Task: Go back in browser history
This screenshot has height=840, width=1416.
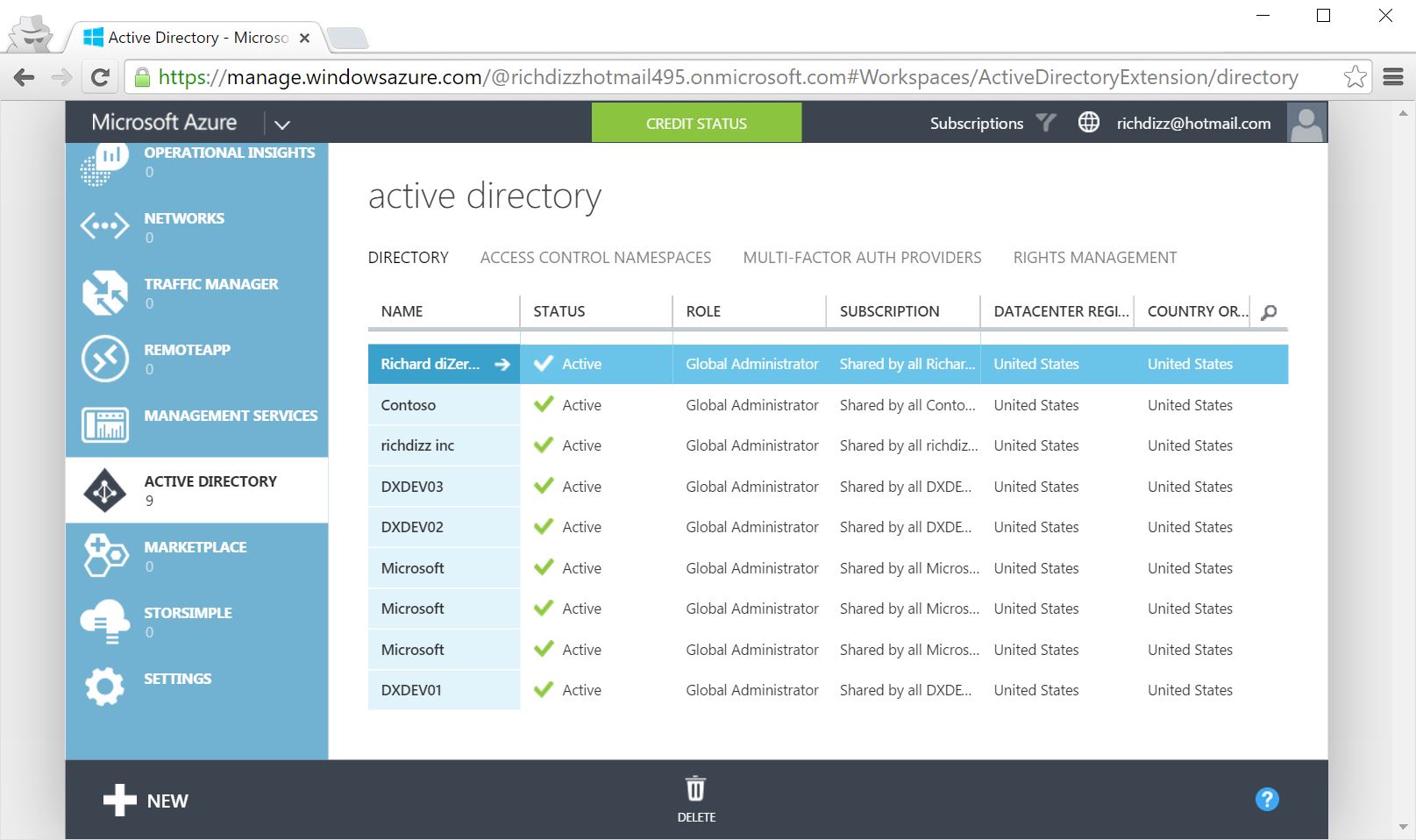Action: coord(25,77)
